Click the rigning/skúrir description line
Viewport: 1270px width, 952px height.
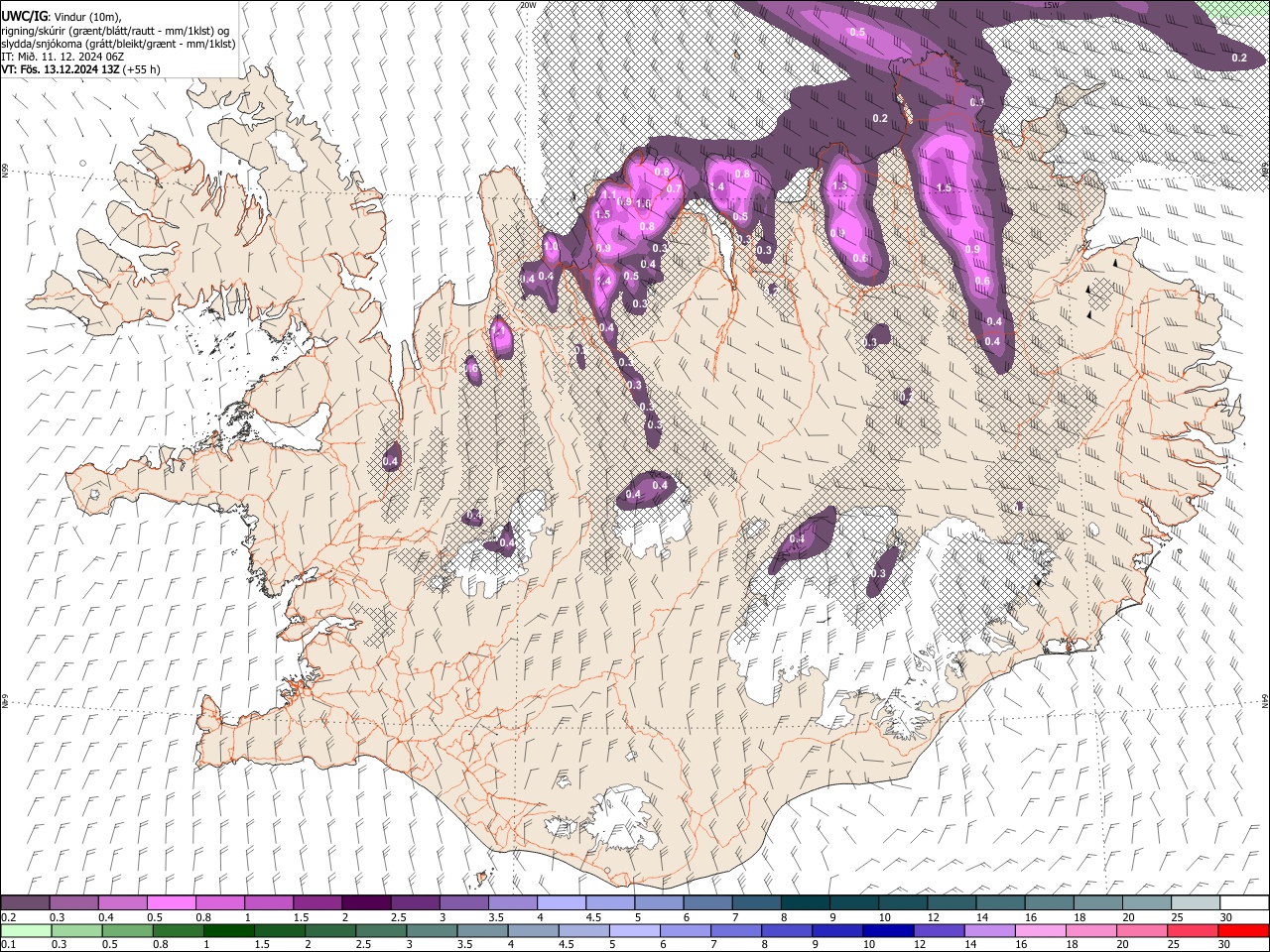116,31
